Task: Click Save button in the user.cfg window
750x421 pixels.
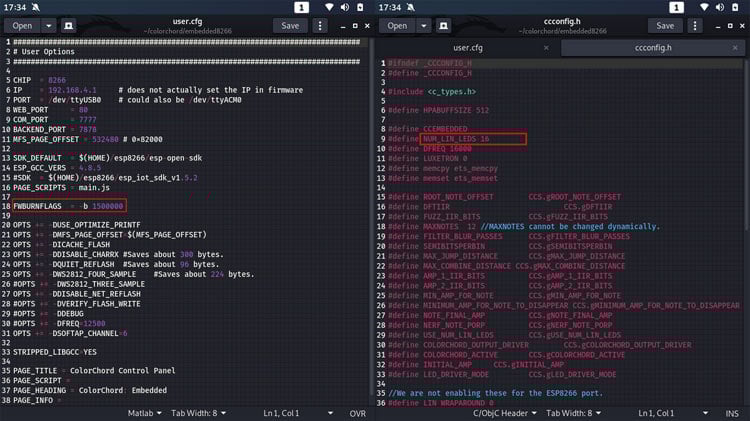Action: click(x=289, y=25)
